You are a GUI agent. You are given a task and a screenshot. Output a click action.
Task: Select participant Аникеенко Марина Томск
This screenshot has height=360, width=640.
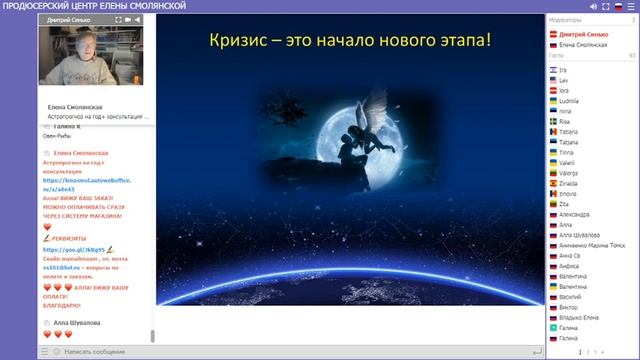(x=592, y=246)
